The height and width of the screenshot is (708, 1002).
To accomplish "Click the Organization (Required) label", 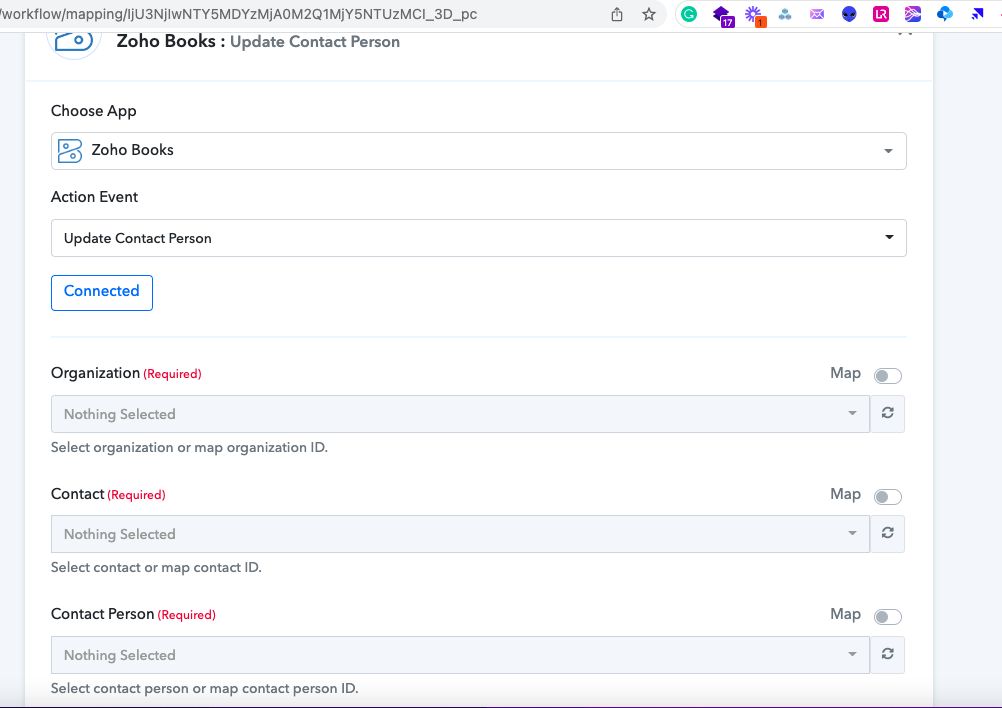I will pos(126,373).
